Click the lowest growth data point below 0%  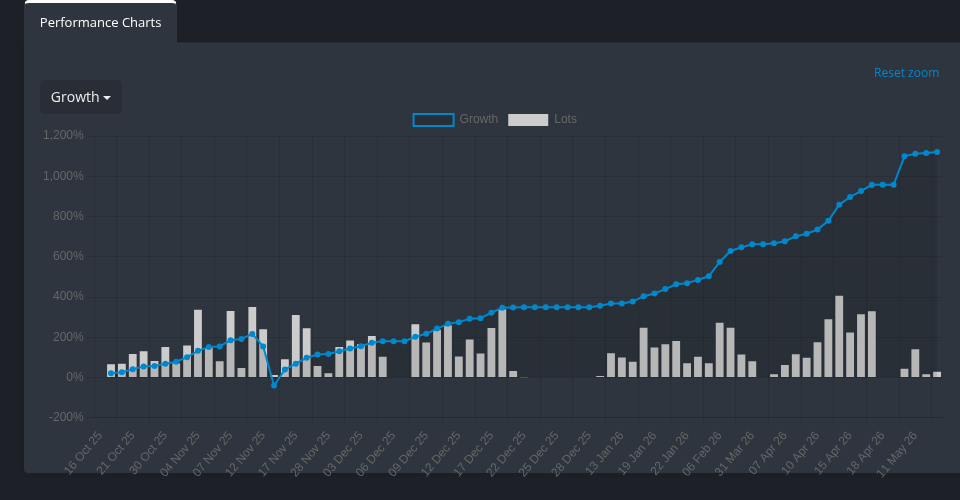pos(274,386)
